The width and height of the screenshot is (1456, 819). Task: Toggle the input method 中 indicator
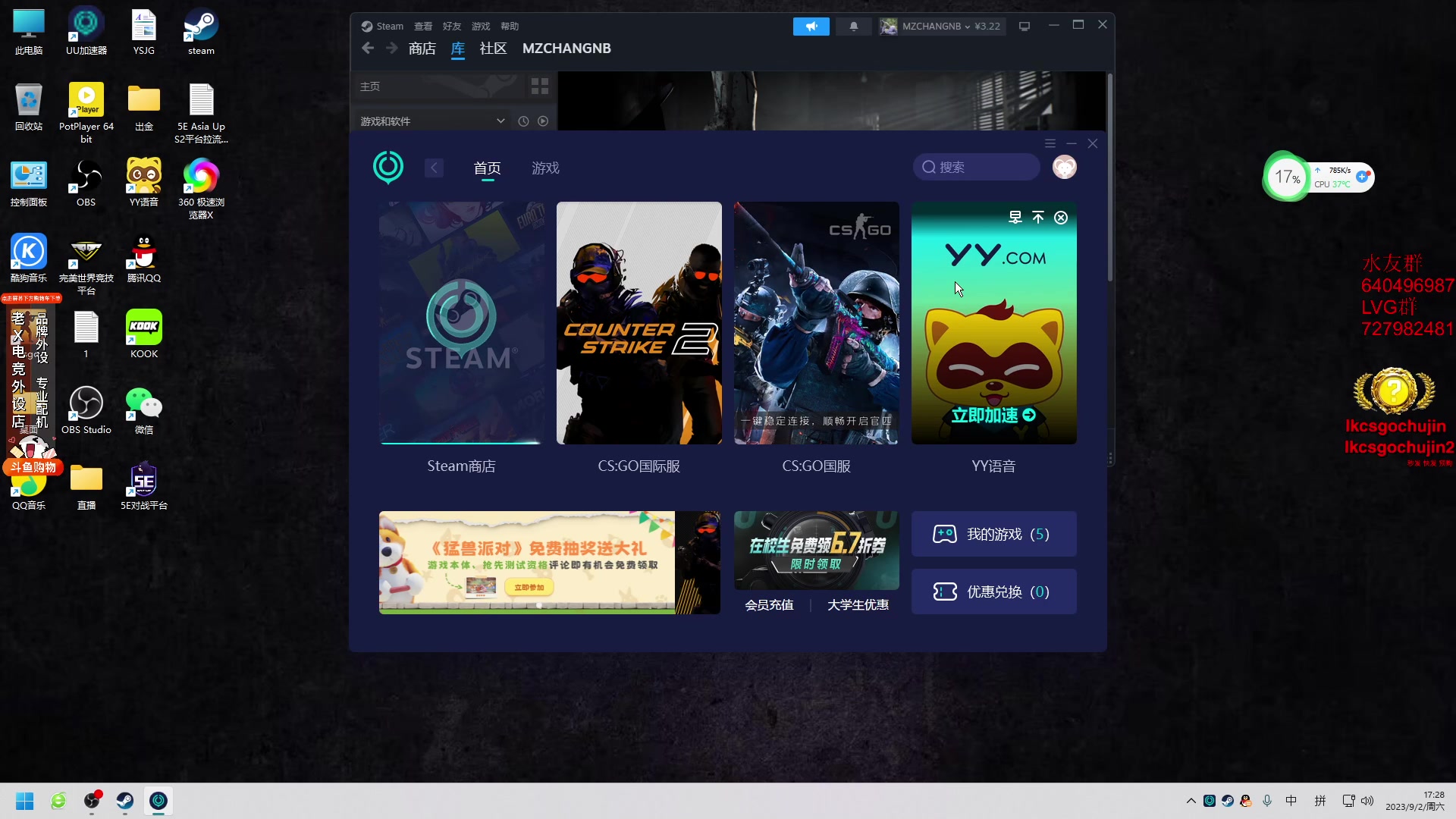pos(1291,801)
